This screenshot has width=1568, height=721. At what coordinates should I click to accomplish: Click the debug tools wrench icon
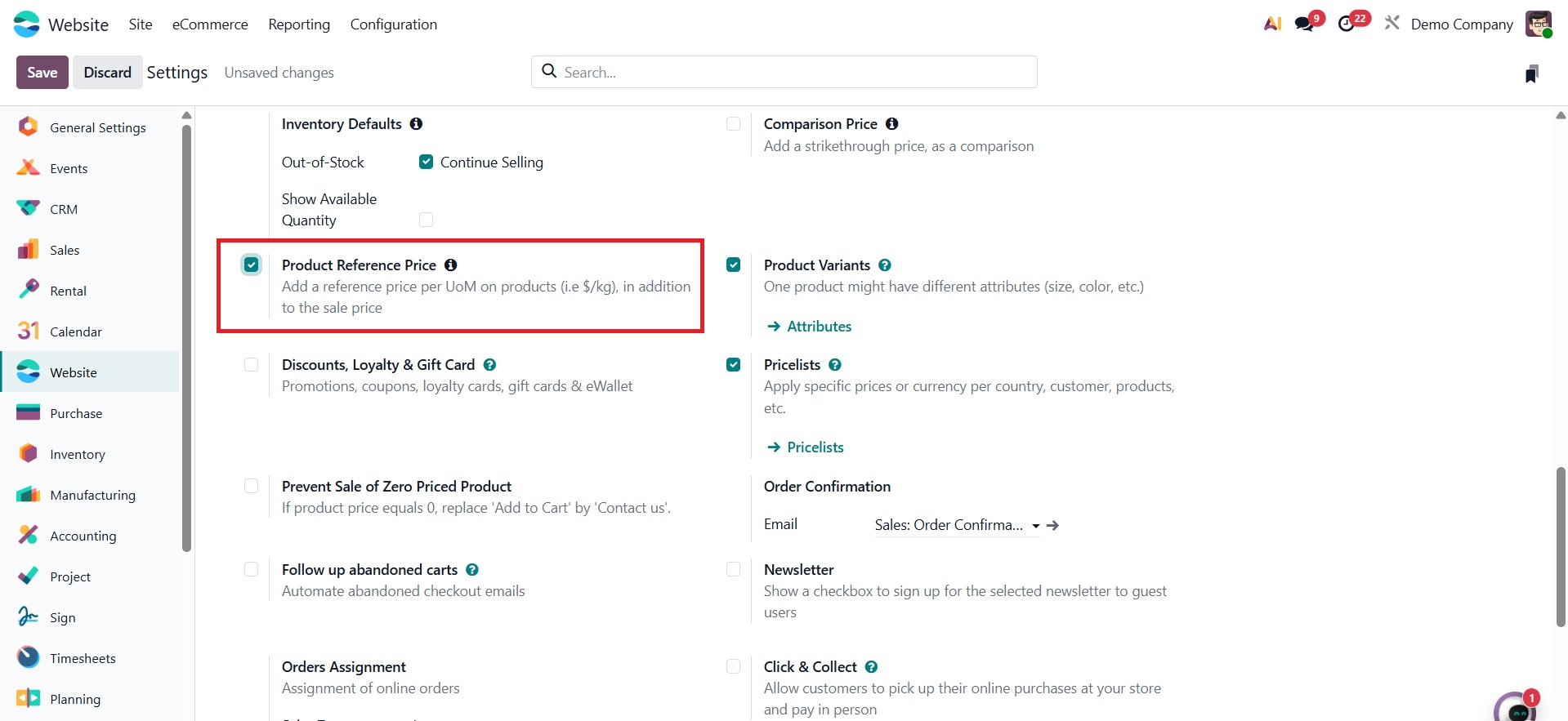click(1392, 24)
